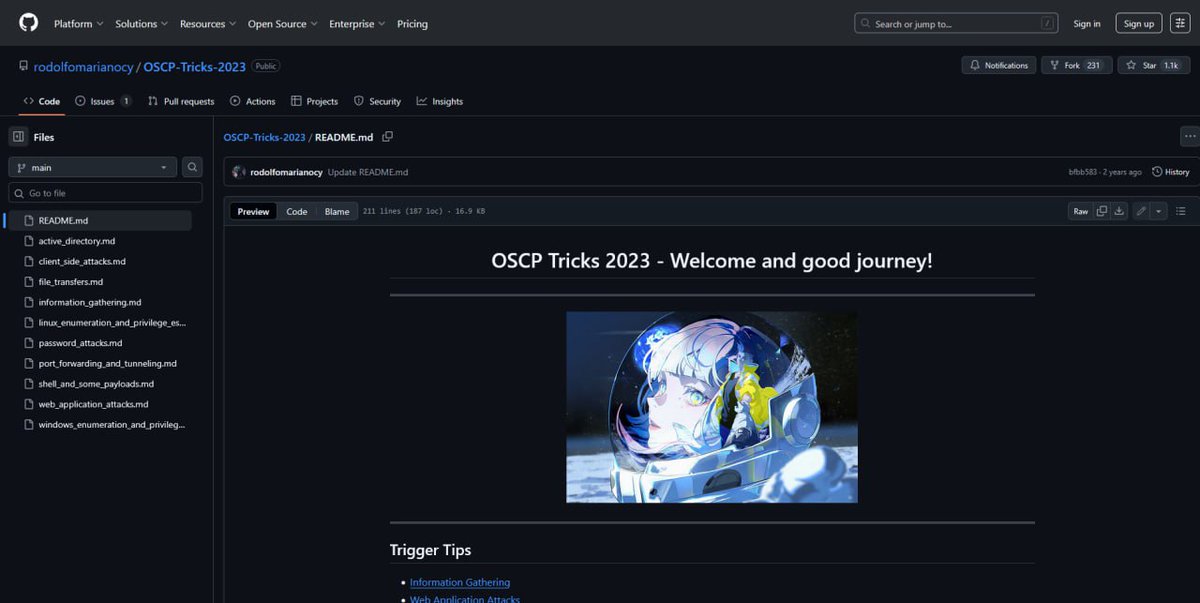Switch file view to Blame
This screenshot has width=1200, height=603.
click(x=337, y=211)
